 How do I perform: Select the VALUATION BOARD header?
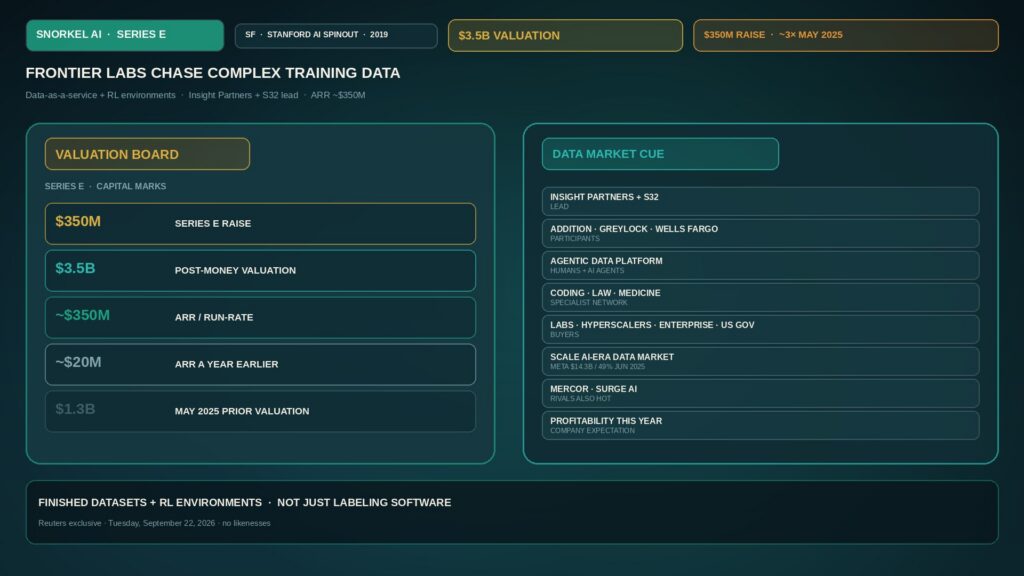[x=147, y=154]
